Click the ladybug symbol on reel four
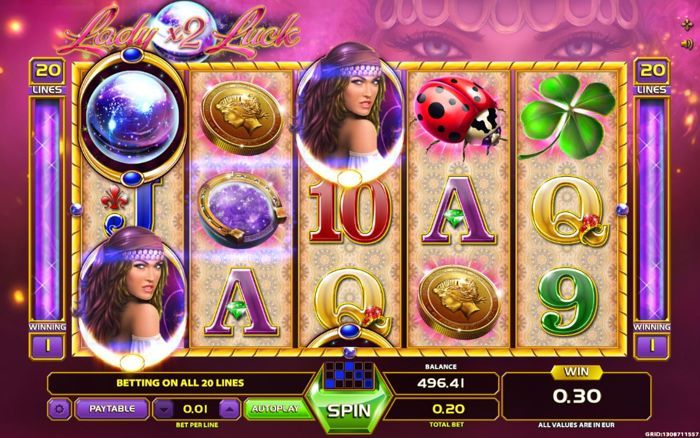 458,115
